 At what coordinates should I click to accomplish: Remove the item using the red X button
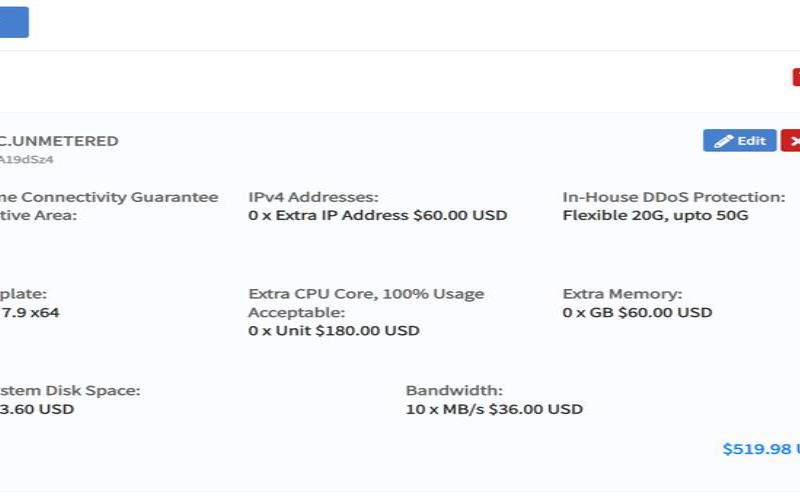click(791, 141)
